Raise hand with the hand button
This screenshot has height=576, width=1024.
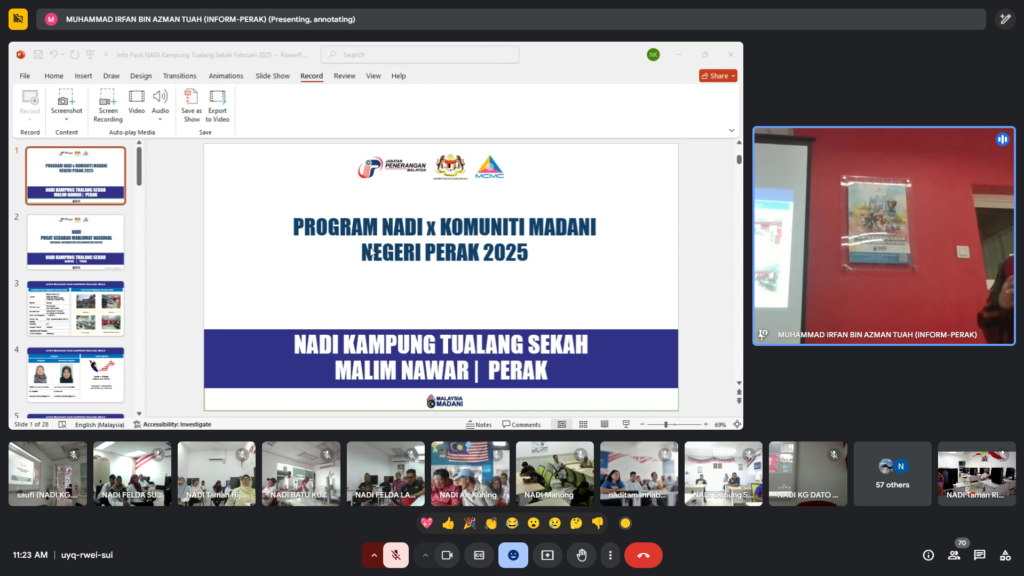click(x=581, y=555)
